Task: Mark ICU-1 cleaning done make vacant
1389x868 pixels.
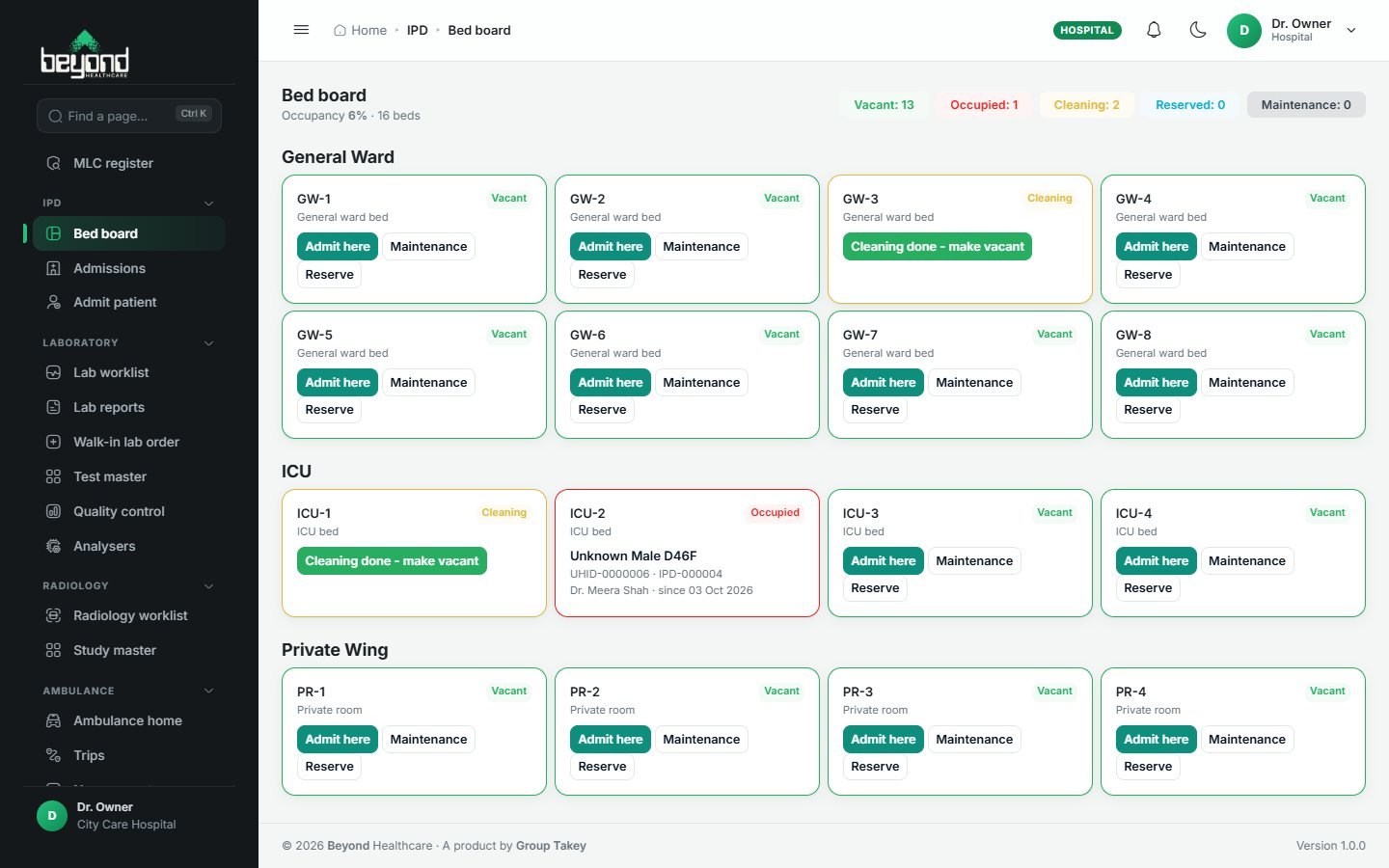Action: point(392,561)
